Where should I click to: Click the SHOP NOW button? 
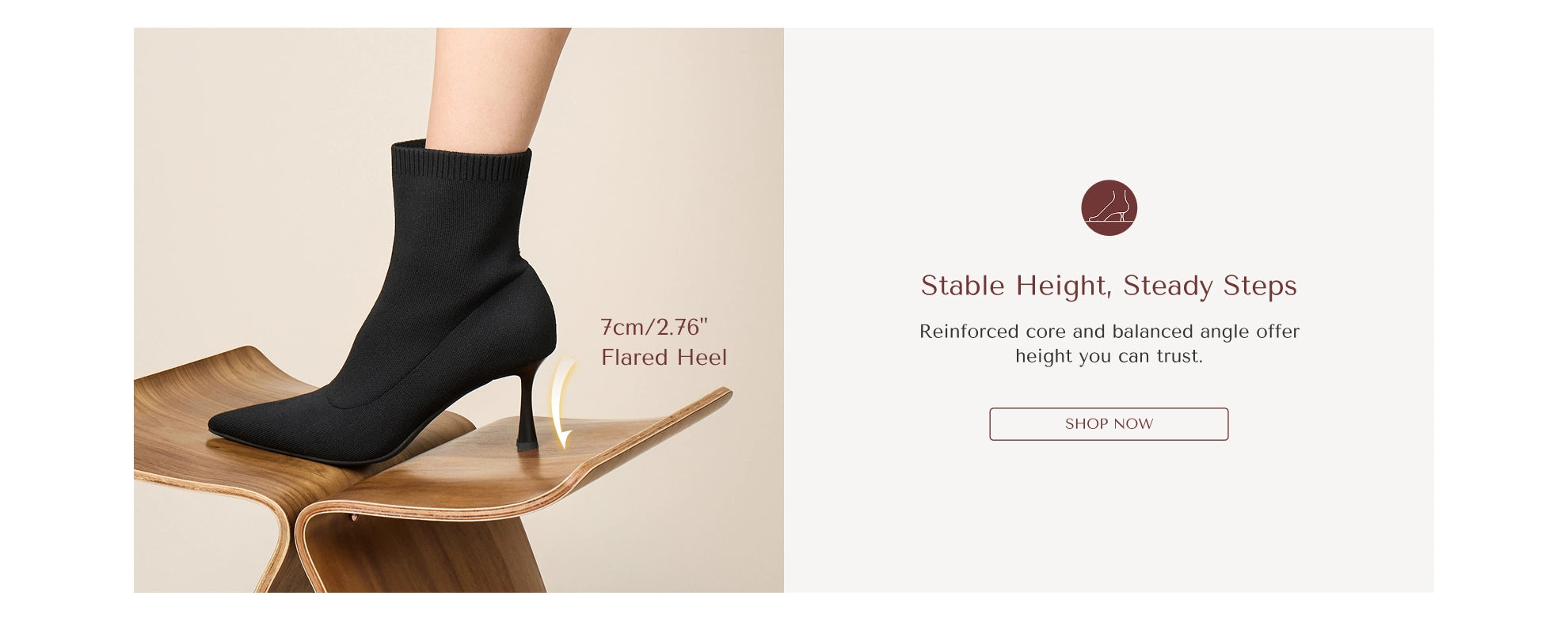[1109, 424]
